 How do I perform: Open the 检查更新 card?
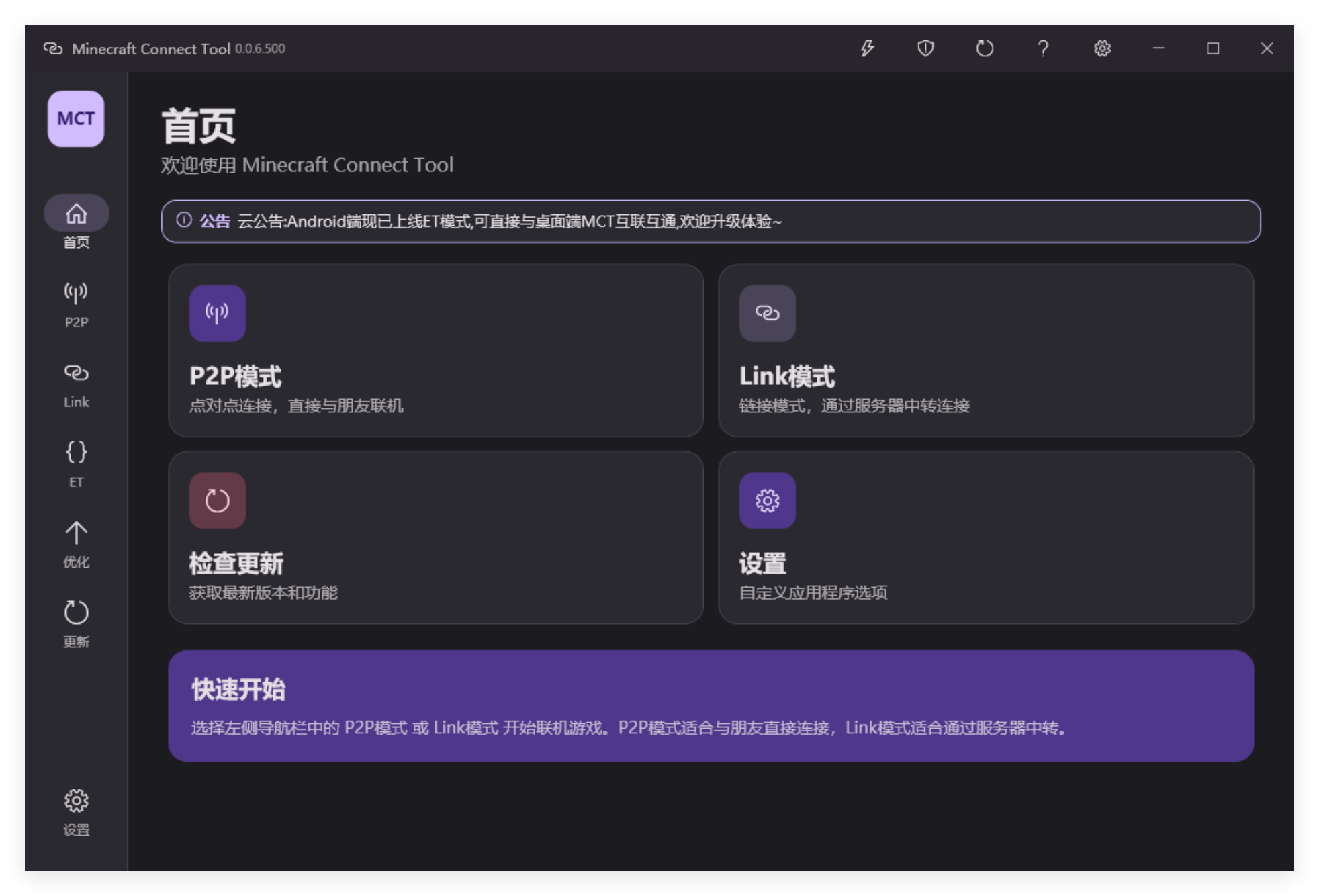coord(436,537)
